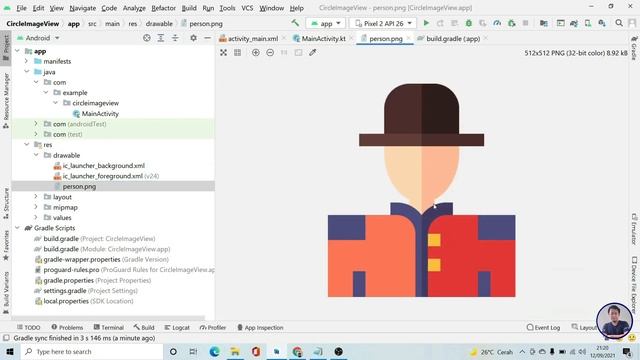Screen dimensions: 640x360
Task: Click the Select Opened File target icon
Action: click(147, 38)
